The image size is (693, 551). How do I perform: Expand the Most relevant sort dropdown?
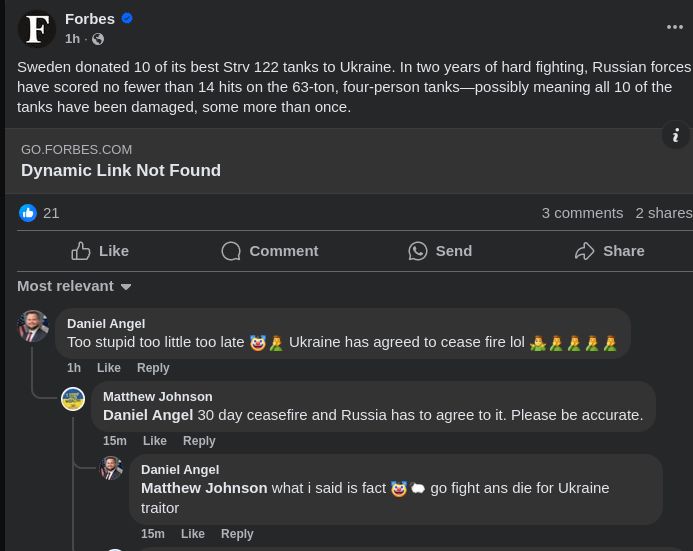coord(74,286)
